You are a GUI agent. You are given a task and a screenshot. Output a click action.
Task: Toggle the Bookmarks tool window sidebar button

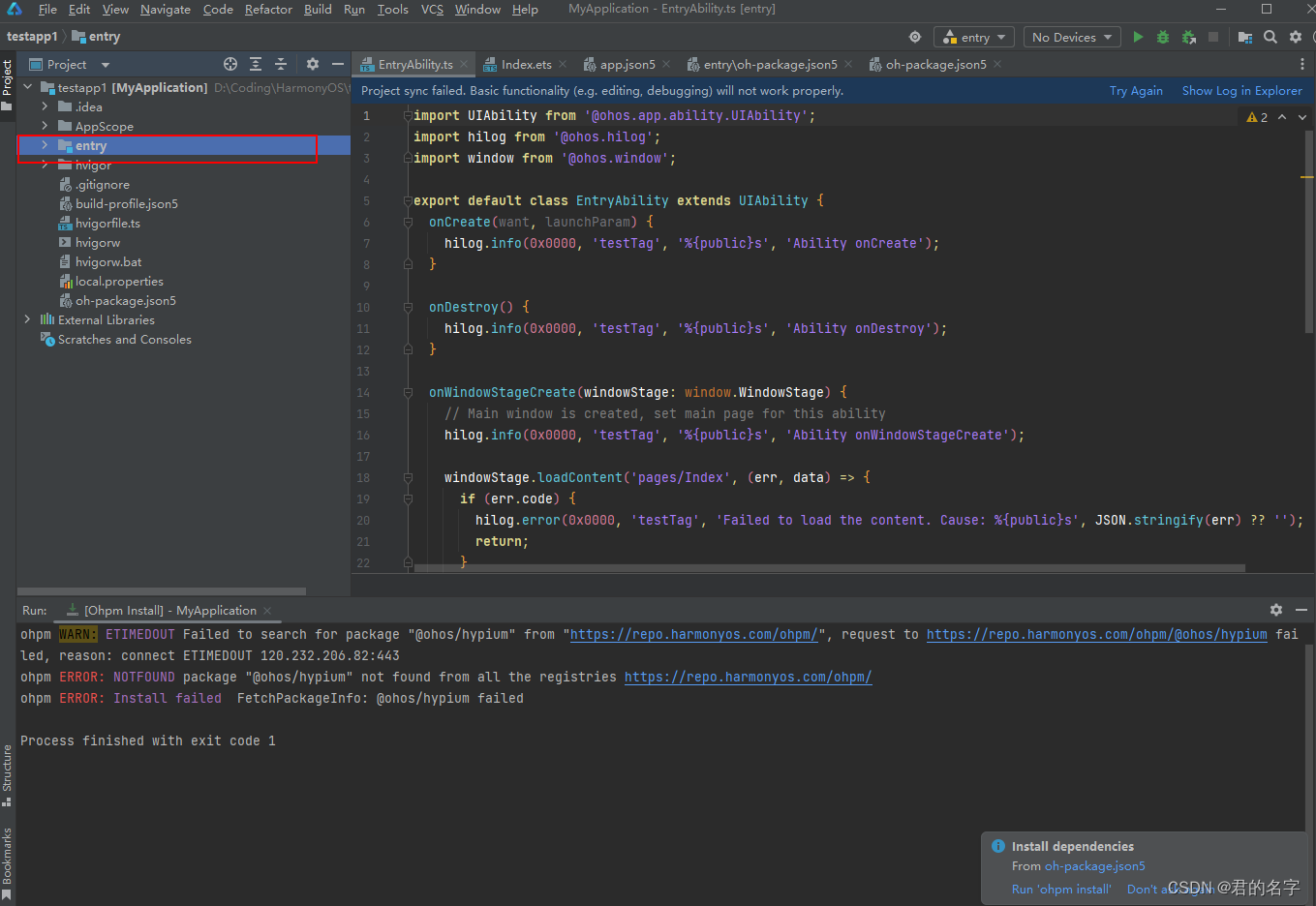tap(7, 863)
